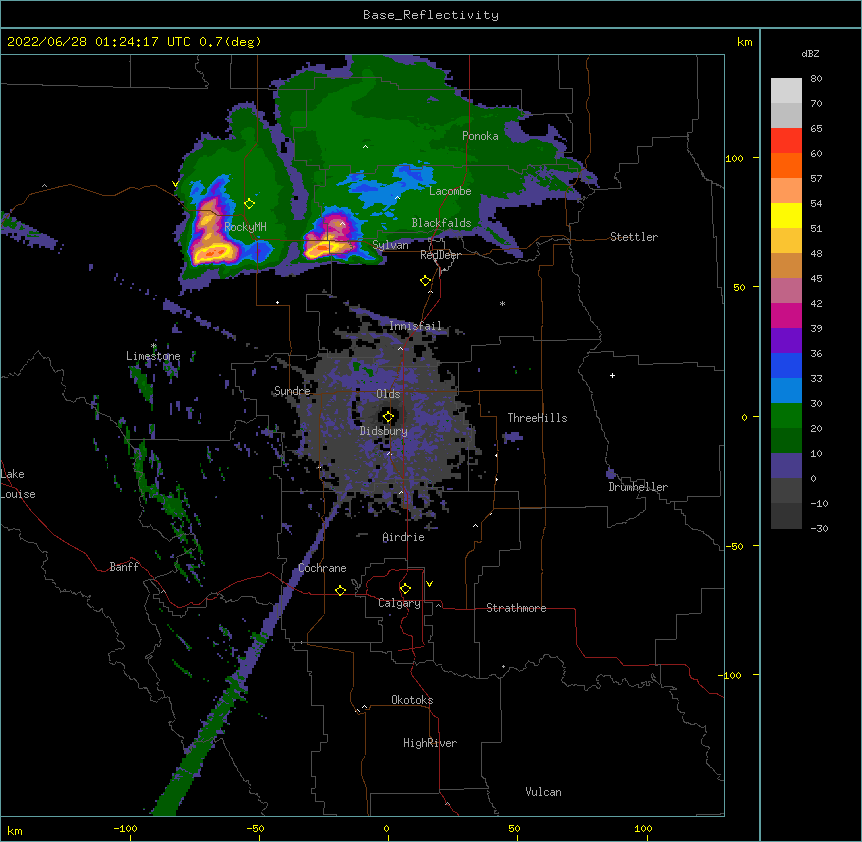Select the Drumheller label
This screenshot has width=862, height=842.
click(x=638, y=487)
